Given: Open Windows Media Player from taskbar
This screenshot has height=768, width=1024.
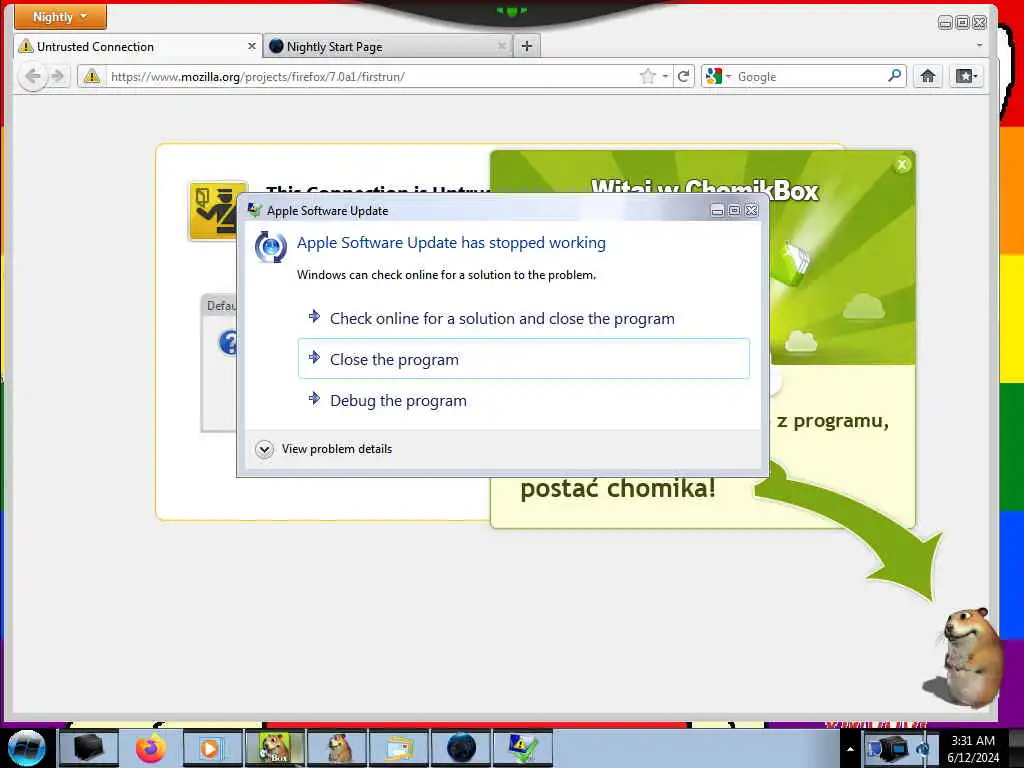Looking at the screenshot, I should [x=212, y=748].
